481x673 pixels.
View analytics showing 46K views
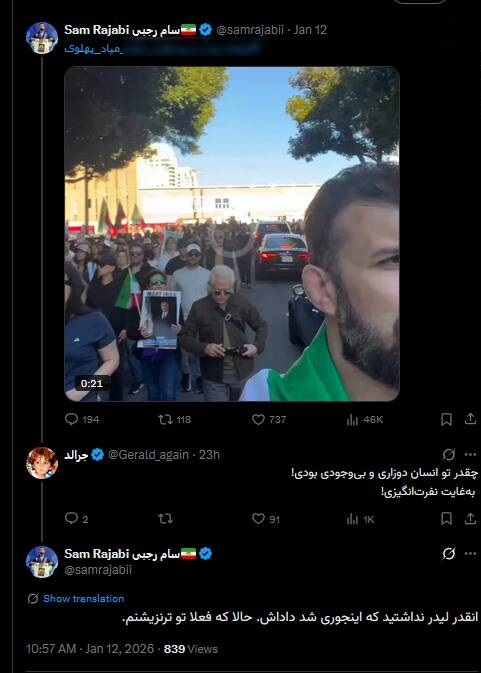(364, 419)
